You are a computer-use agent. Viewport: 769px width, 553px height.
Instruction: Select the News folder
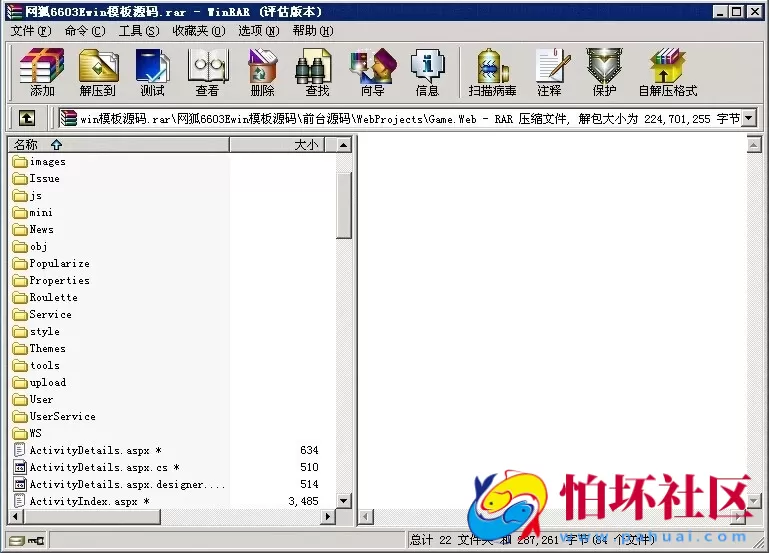(x=33, y=229)
